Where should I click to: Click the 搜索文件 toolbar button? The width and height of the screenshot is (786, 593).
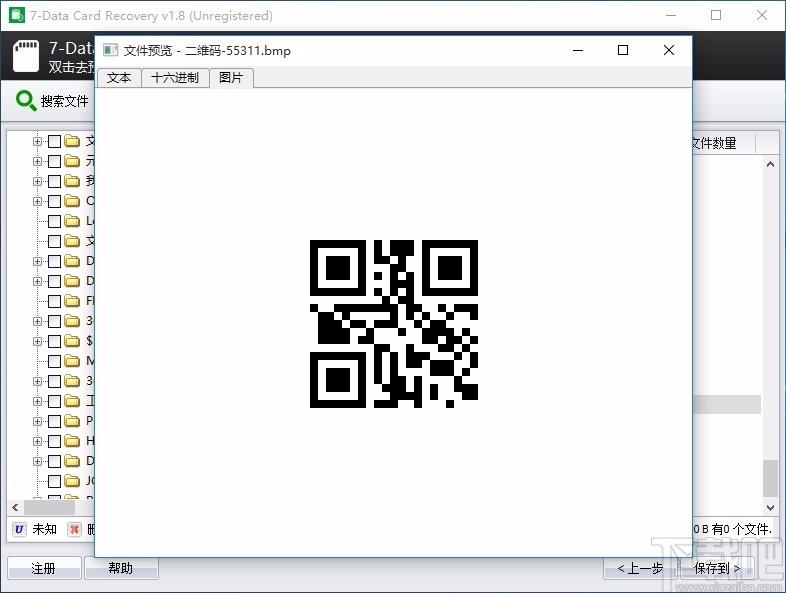click(52, 101)
